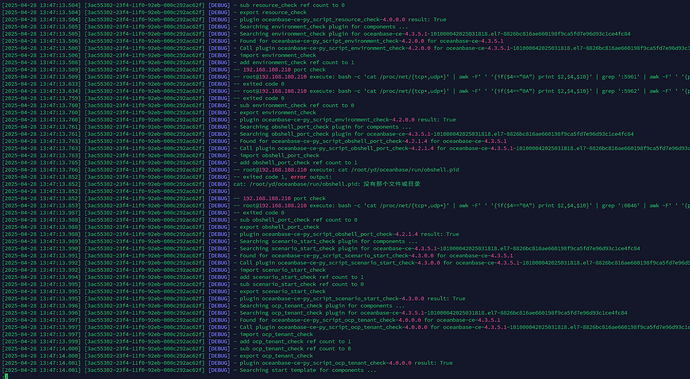Select the 'export ocp_tenant_check' log line
690x379 pixels.
click(273, 356)
